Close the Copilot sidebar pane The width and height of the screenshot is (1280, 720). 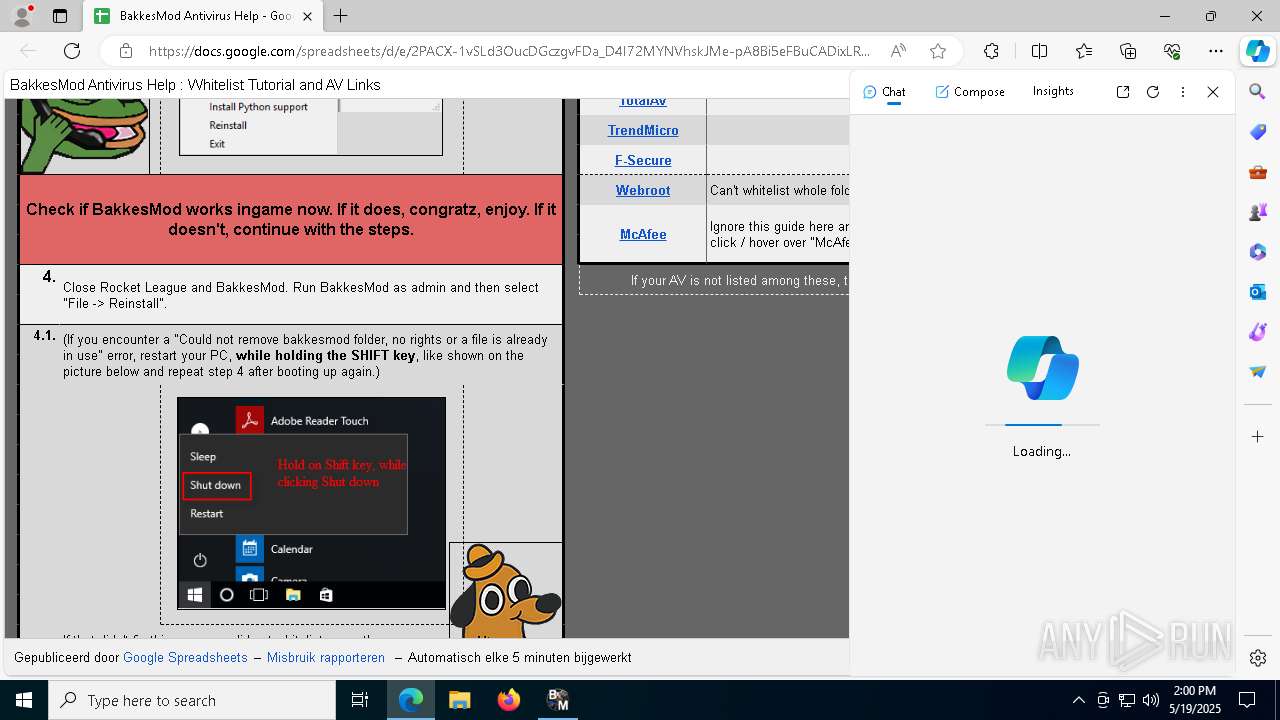[1213, 92]
